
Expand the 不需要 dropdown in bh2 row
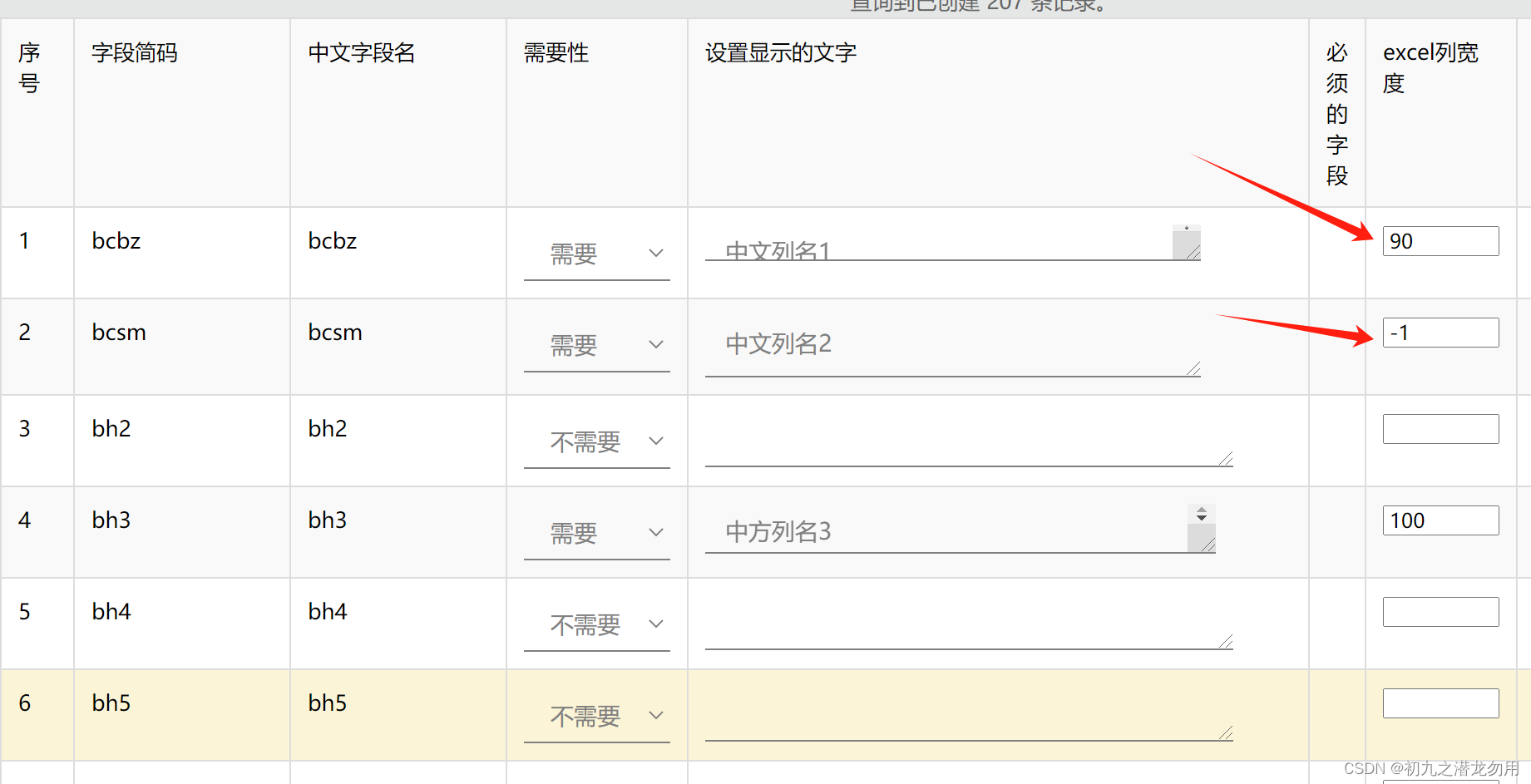pyautogui.click(x=596, y=441)
